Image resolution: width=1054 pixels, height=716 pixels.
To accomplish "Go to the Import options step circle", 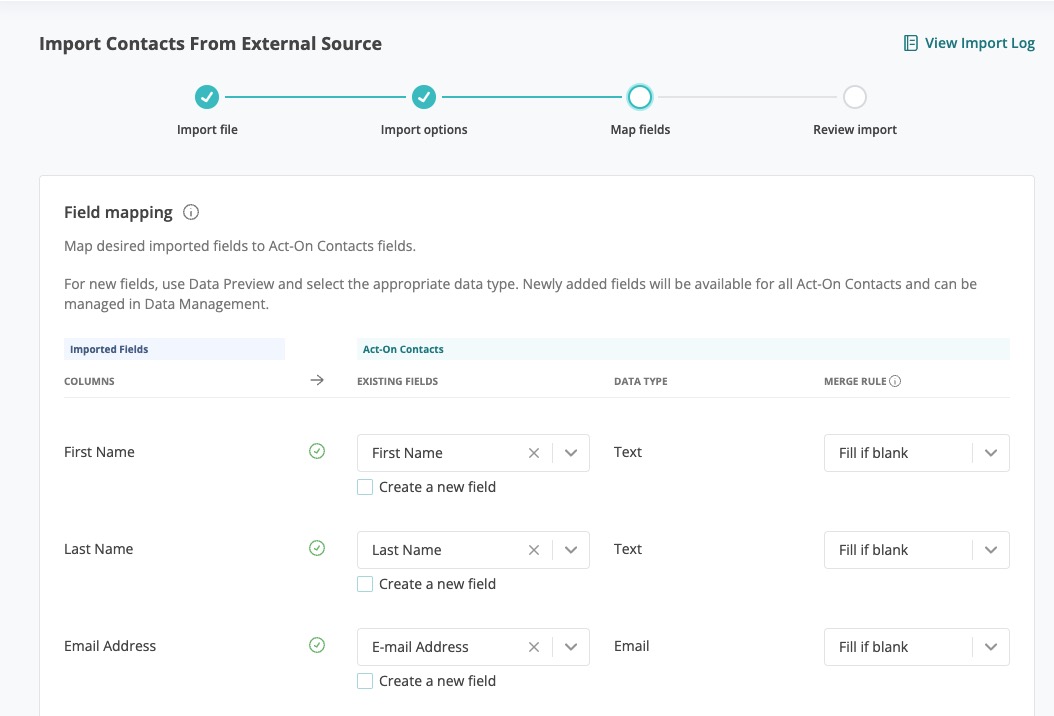I will tap(423, 97).
